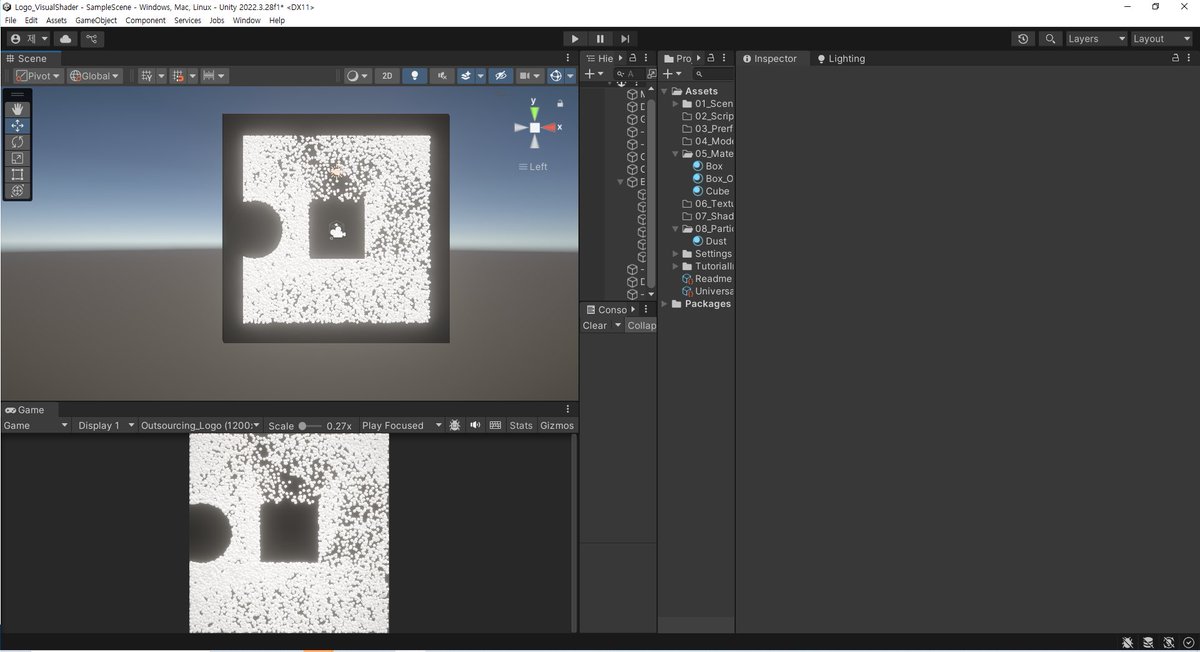1200x652 pixels.
Task: Click the Gizmos button in Game view
Action: coord(557,425)
